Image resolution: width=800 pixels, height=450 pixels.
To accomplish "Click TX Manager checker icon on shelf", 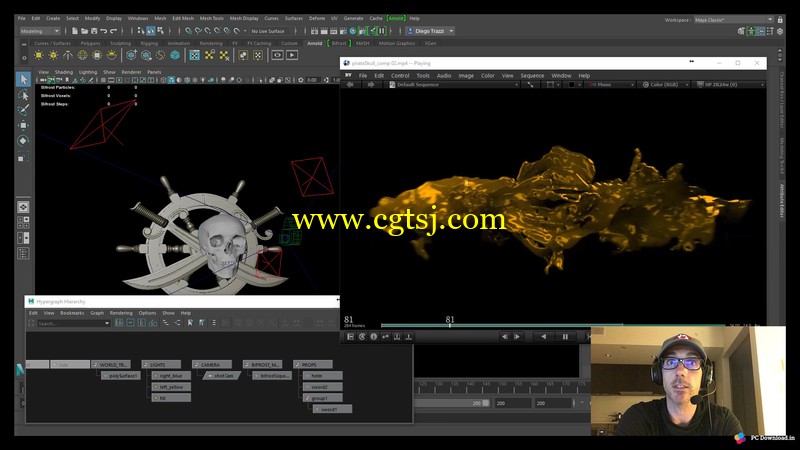I will (194, 55).
